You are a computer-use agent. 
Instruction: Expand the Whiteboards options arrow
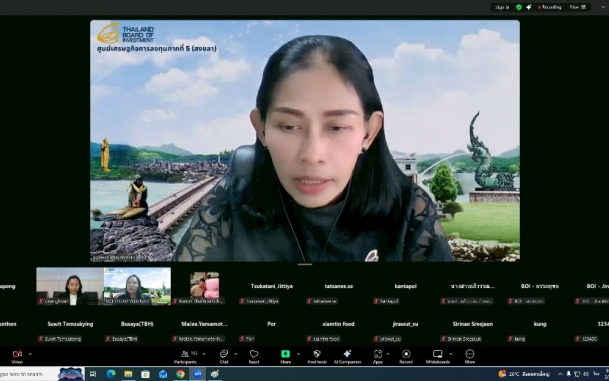[451, 354]
